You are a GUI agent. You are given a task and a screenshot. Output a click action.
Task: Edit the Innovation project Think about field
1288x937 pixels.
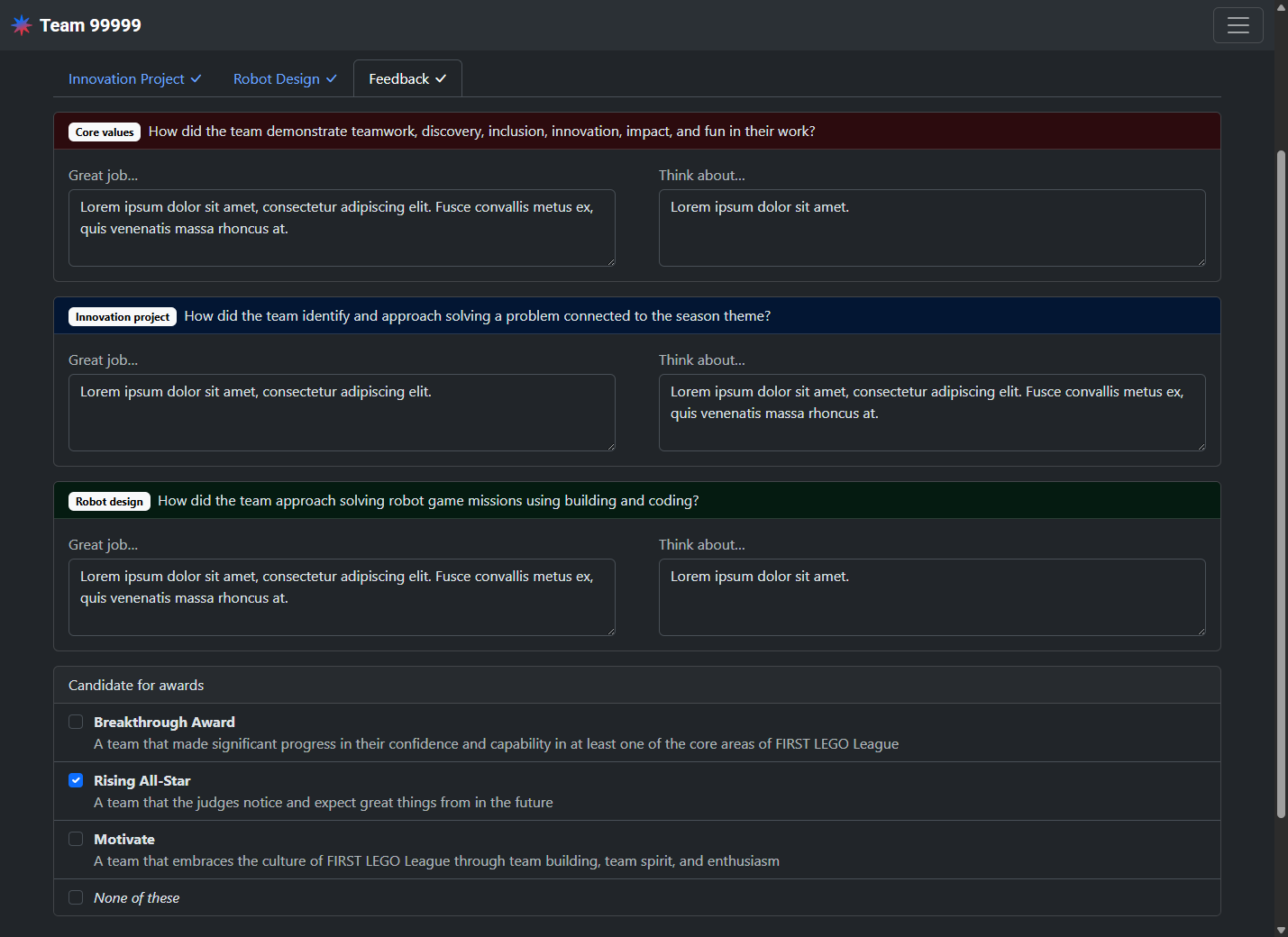[x=932, y=413]
